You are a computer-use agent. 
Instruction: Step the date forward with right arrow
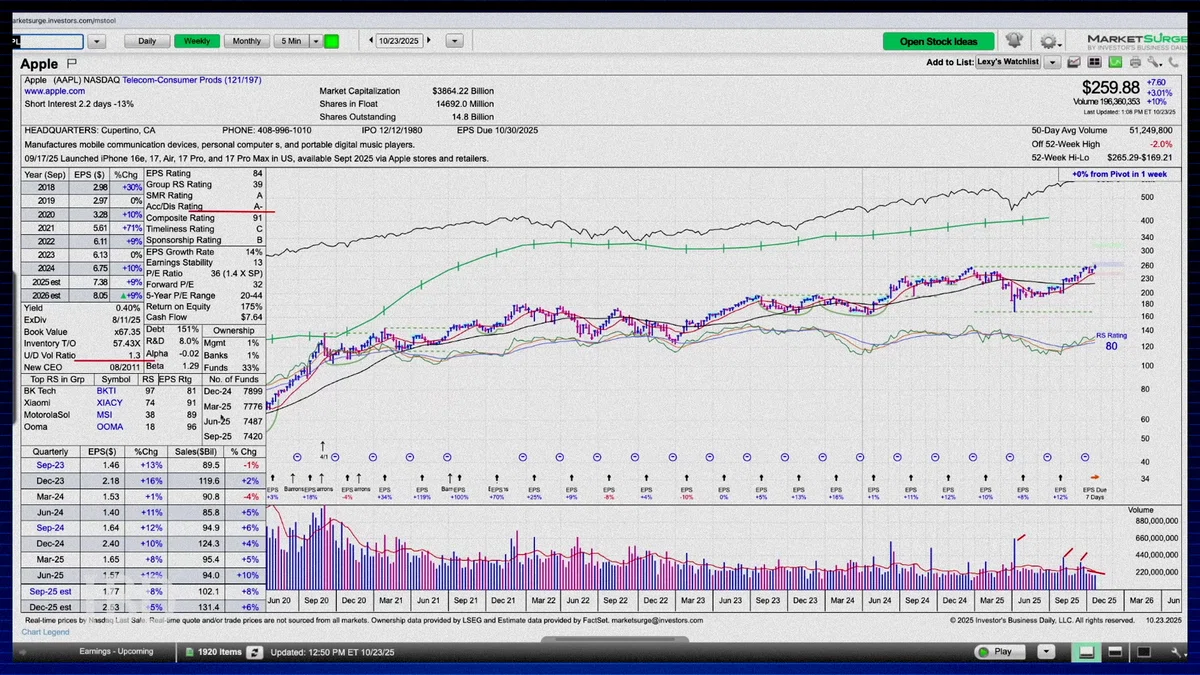(429, 41)
